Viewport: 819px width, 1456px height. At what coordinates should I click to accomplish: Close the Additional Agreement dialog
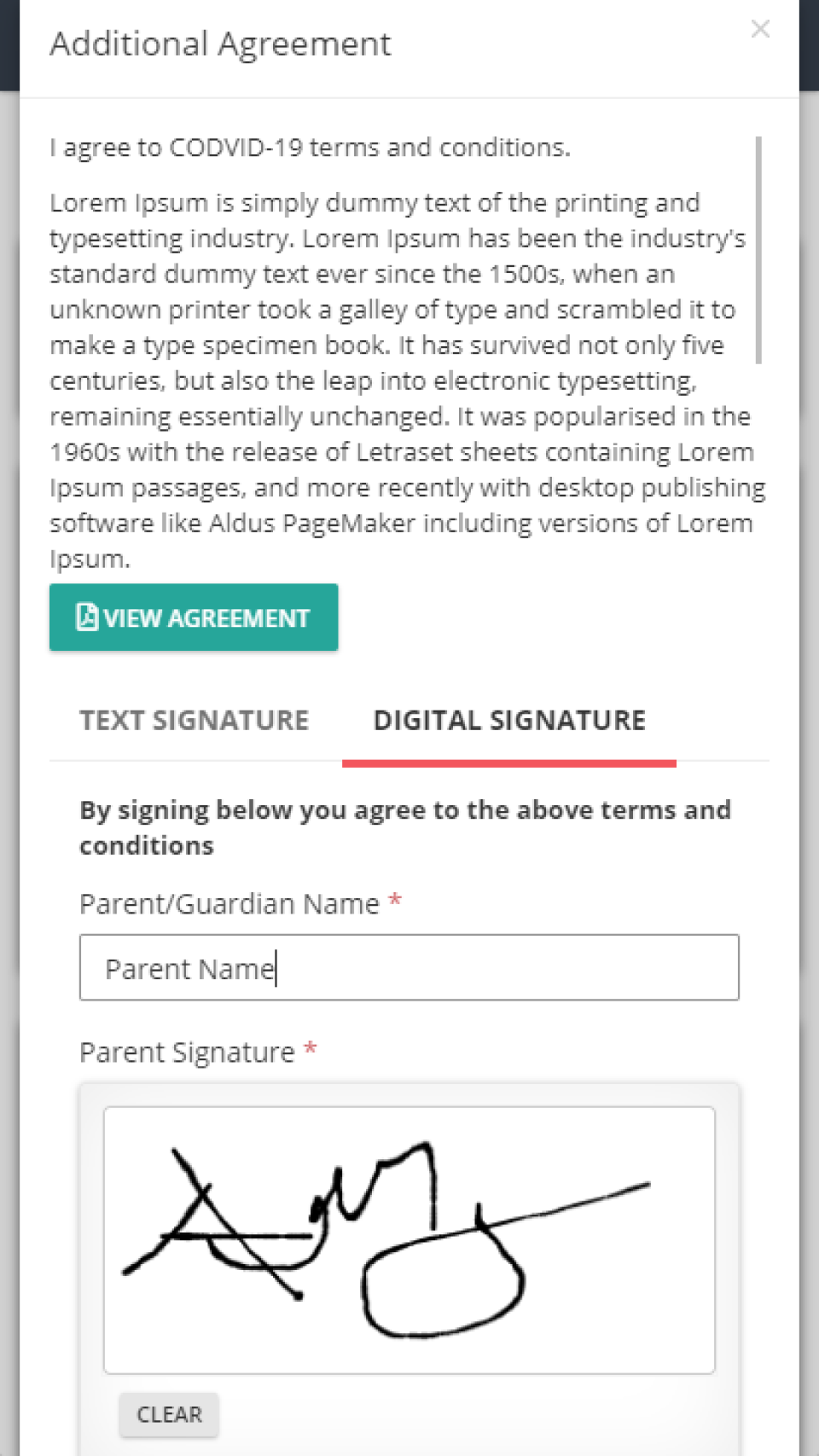[x=760, y=29]
